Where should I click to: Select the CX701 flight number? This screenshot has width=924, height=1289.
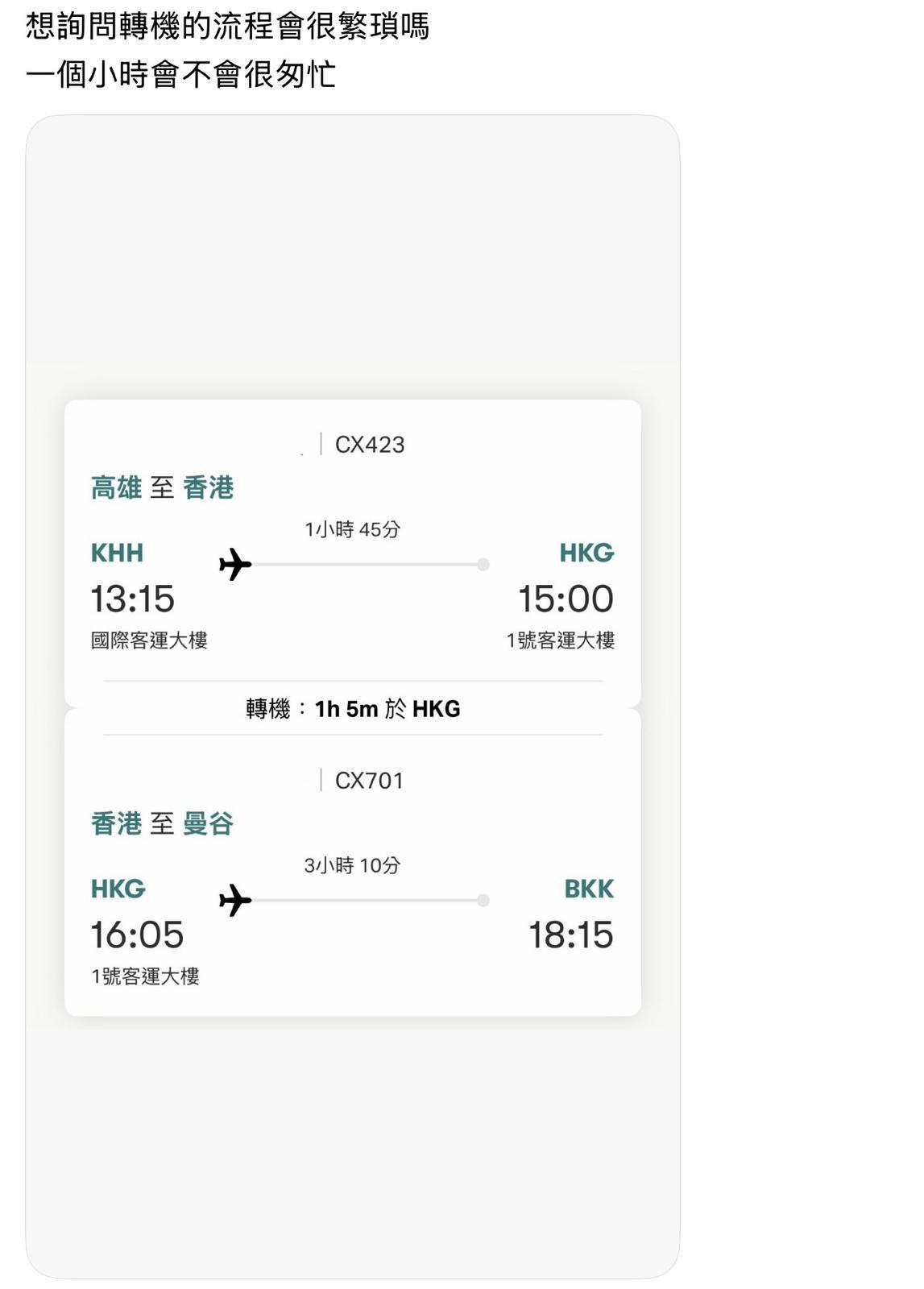coord(369,781)
